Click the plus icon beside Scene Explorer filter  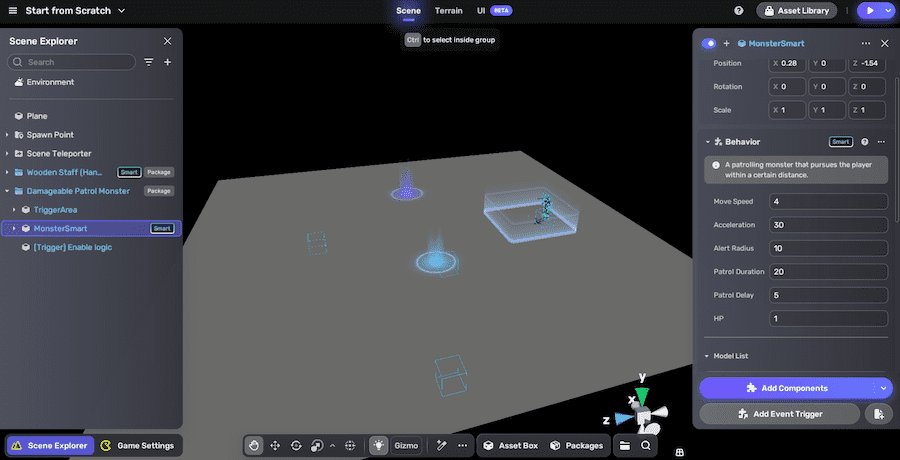click(167, 62)
